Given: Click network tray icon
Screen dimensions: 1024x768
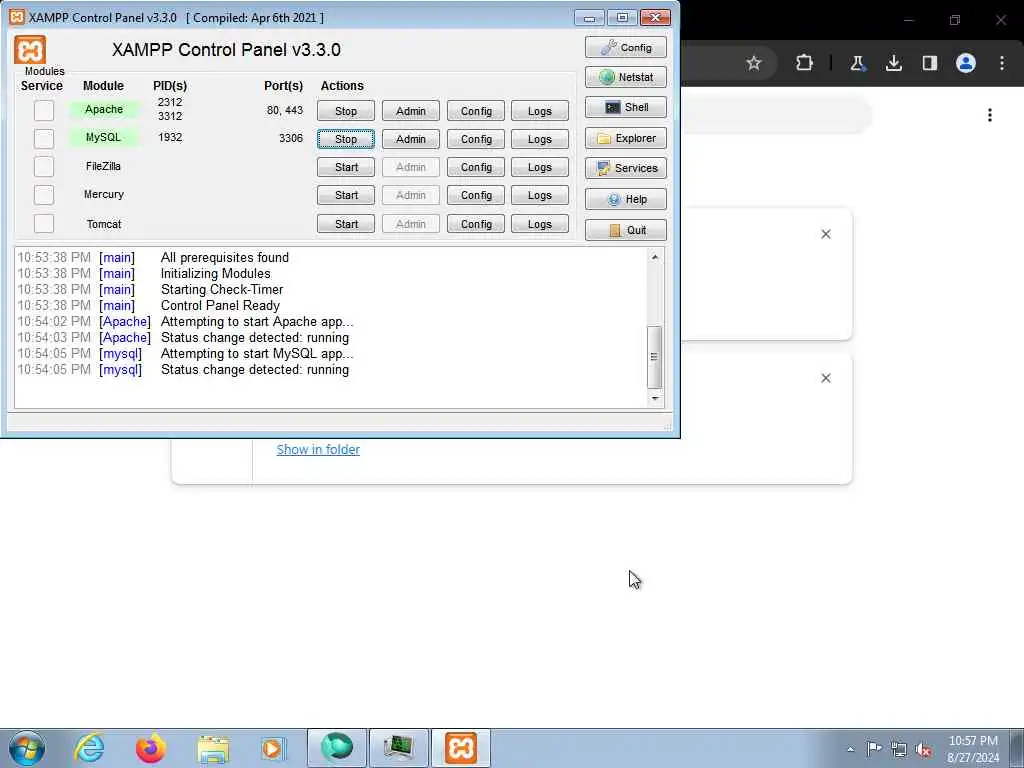Looking at the screenshot, I should click(x=899, y=749).
